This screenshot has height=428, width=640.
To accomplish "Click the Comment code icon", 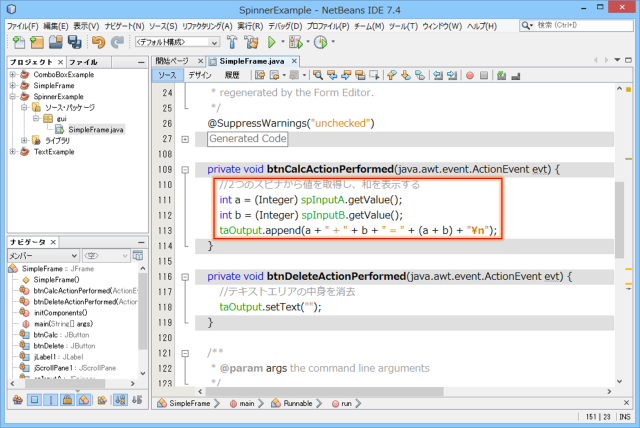I will 502,75.
